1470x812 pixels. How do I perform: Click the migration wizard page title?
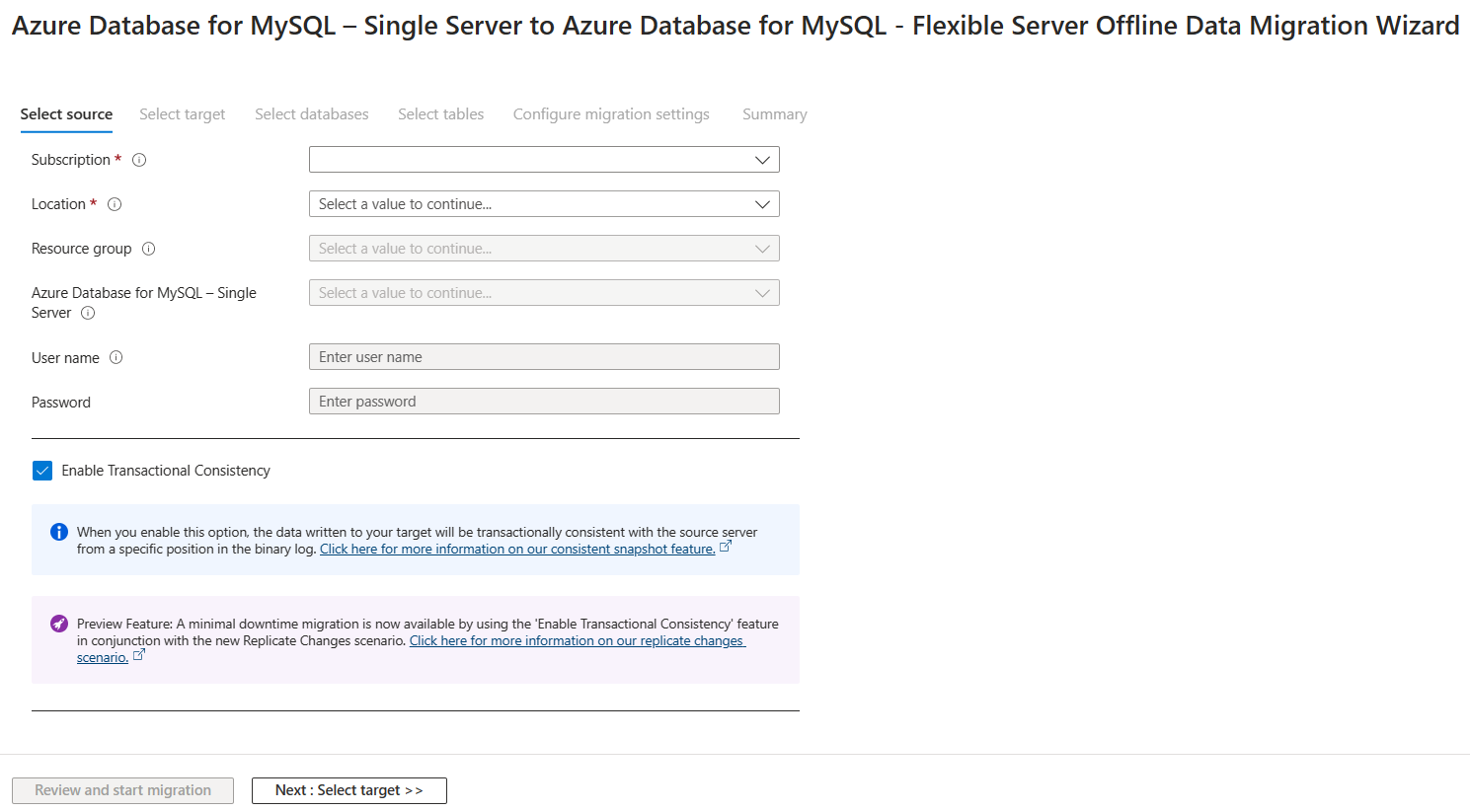pos(735,26)
